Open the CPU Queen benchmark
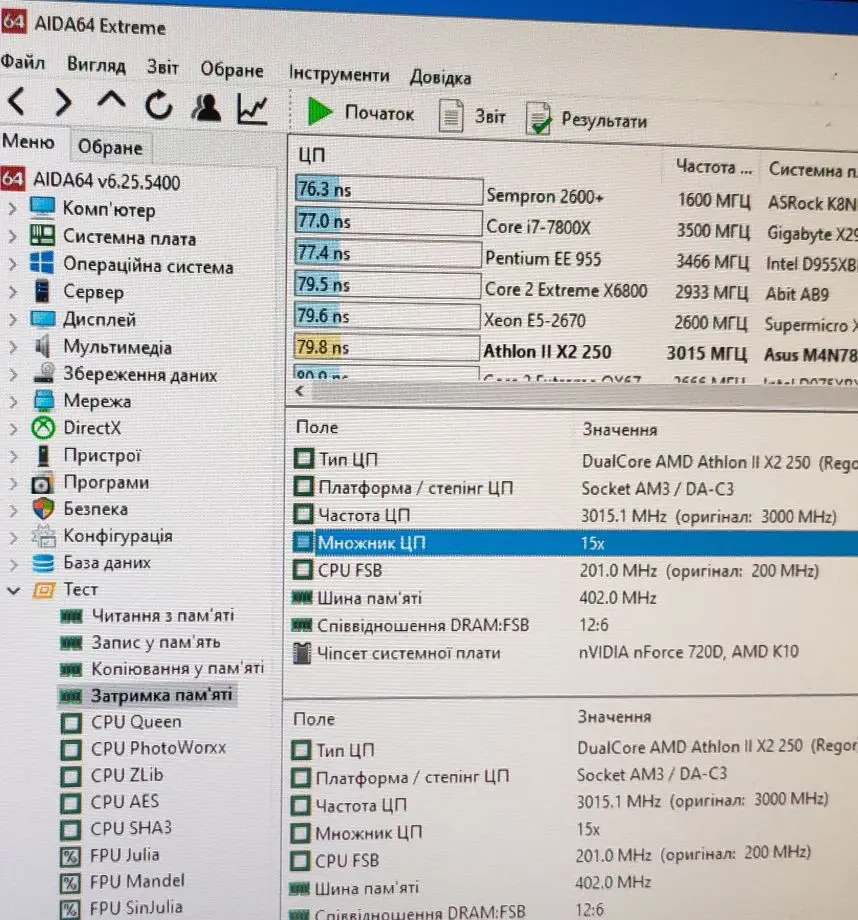 click(x=121, y=722)
